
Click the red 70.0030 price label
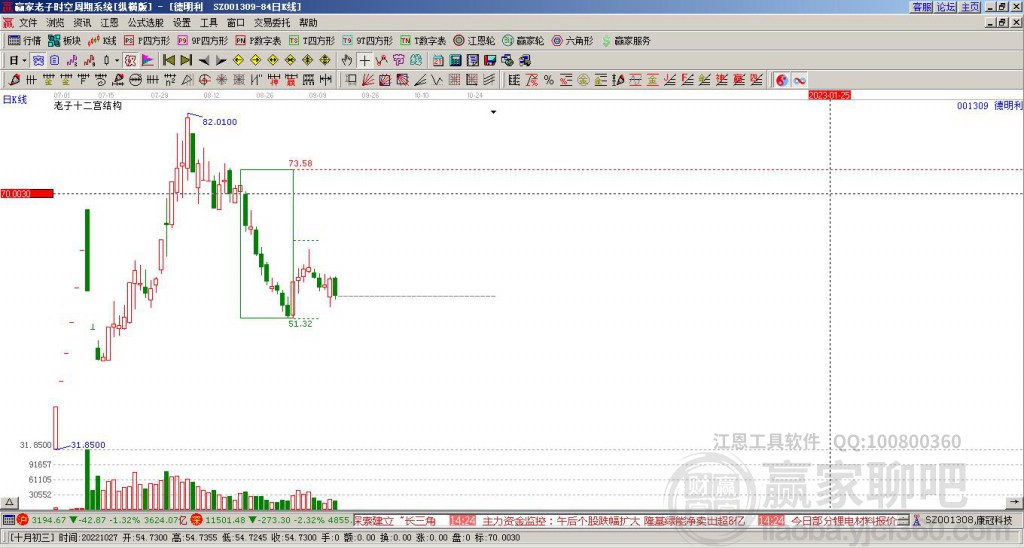[27, 193]
